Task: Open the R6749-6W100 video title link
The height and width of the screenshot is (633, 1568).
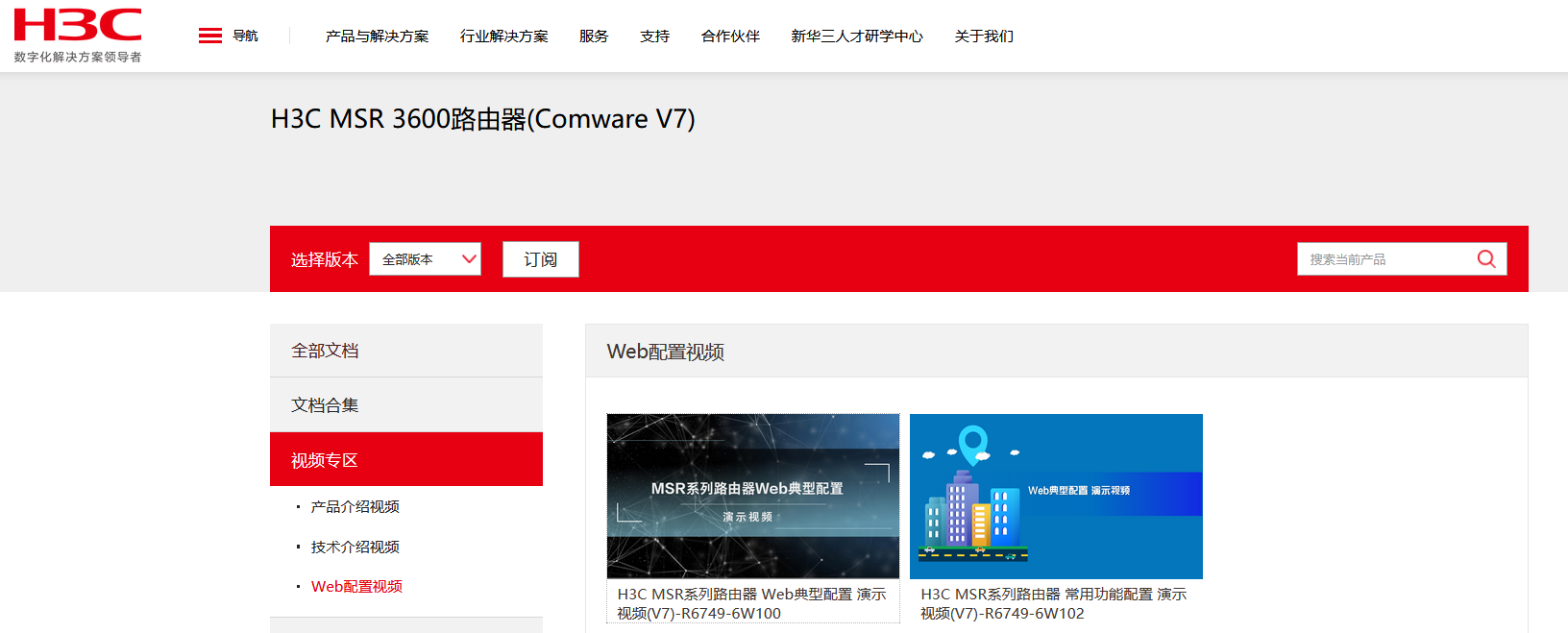Action: [751, 603]
